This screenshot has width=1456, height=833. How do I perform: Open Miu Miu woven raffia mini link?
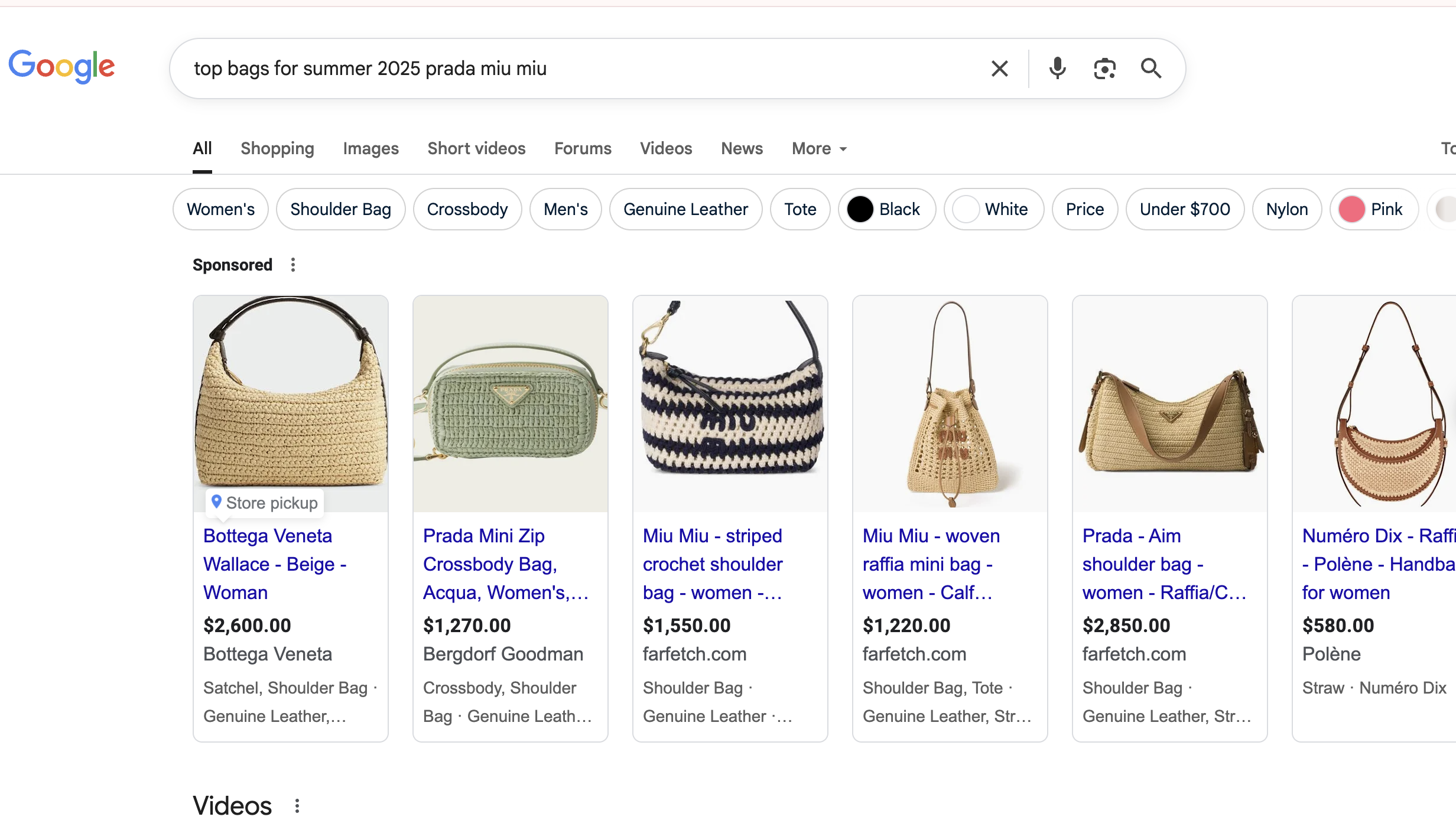coord(931,564)
